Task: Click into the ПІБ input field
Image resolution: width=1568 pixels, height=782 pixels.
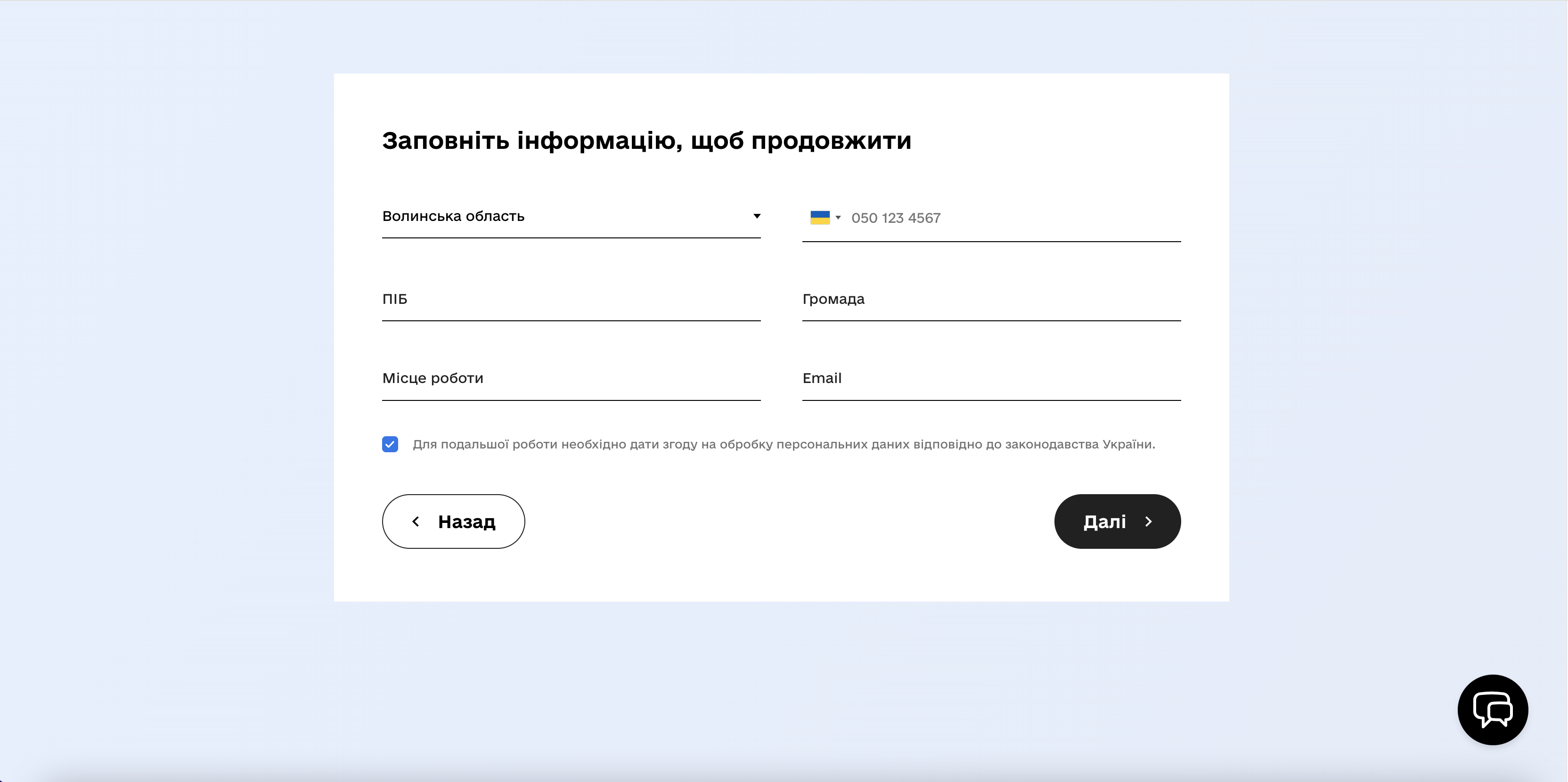Action: tap(572, 299)
